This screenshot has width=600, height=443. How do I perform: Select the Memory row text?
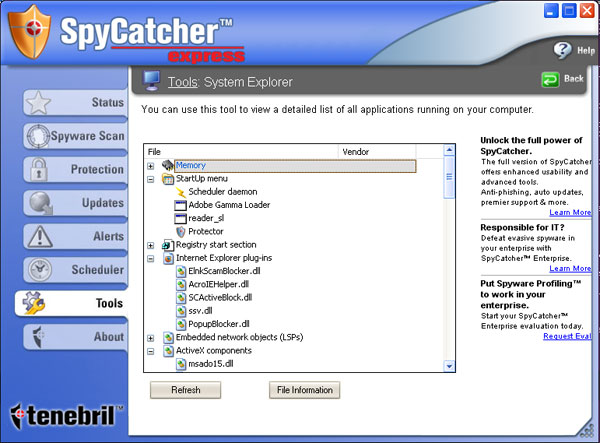(x=191, y=165)
